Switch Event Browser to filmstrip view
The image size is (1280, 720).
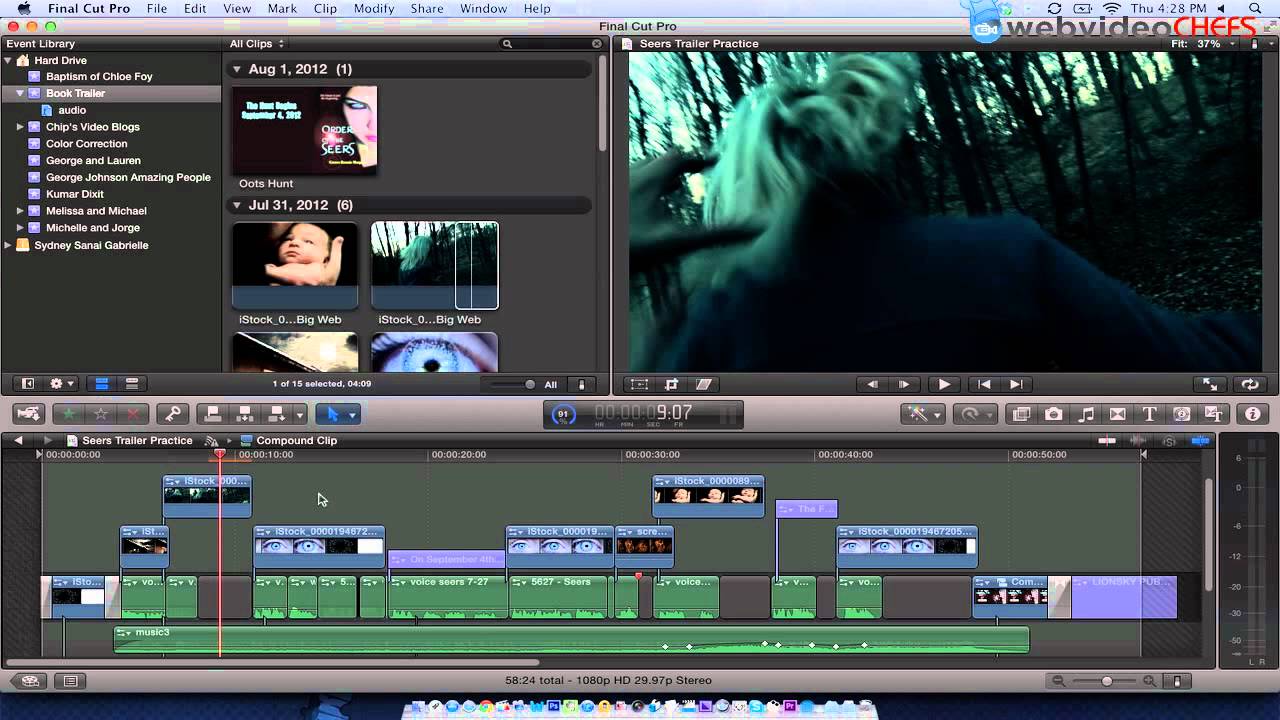(x=101, y=383)
